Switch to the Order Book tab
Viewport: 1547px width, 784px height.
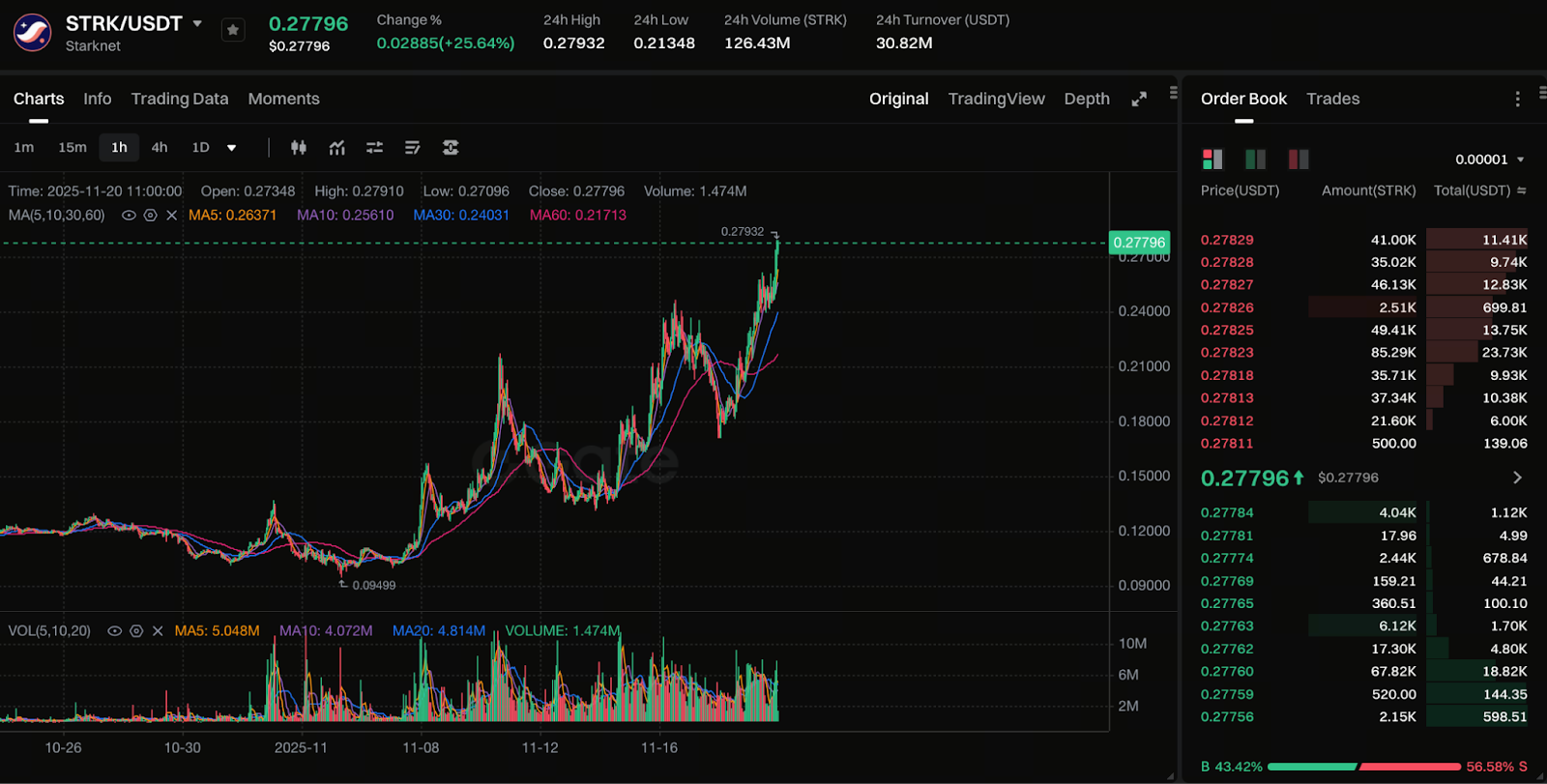[1243, 99]
